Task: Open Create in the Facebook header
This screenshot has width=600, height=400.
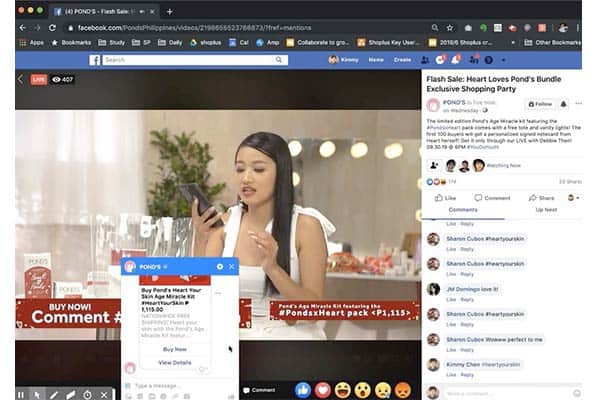Action: point(402,60)
